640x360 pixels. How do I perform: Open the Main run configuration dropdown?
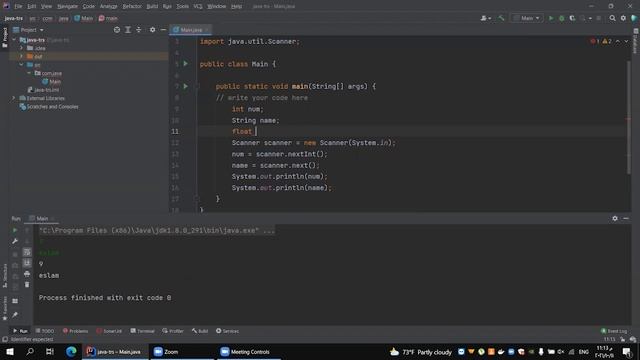(x=527, y=18)
